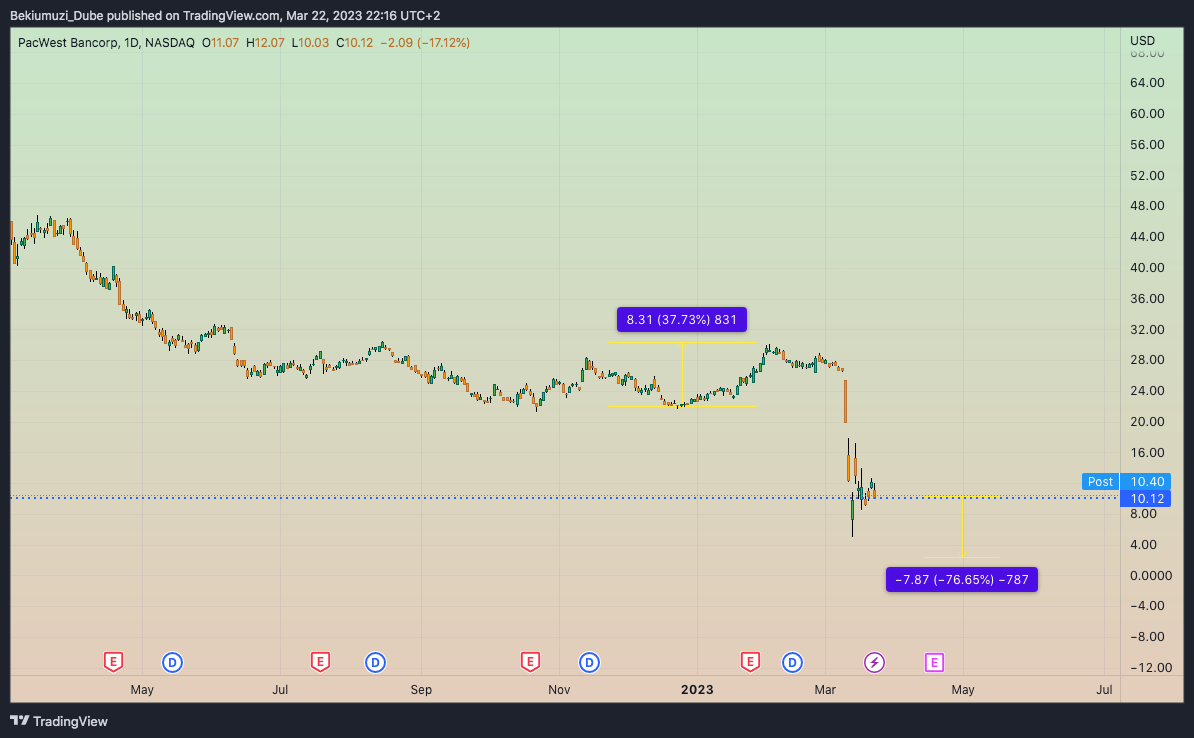This screenshot has width=1194, height=738.
Task: Click the yellow vertical line of the 37.73% measurement
Action: pos(682,374)
